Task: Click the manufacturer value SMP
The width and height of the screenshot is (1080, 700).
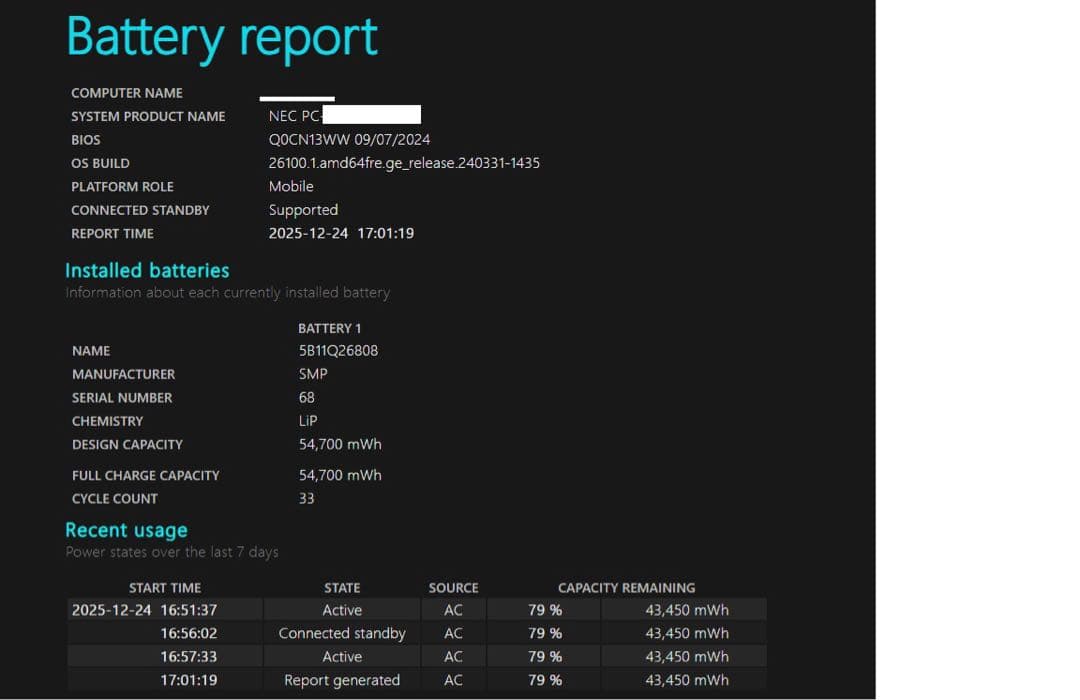Action: (313, 374)
